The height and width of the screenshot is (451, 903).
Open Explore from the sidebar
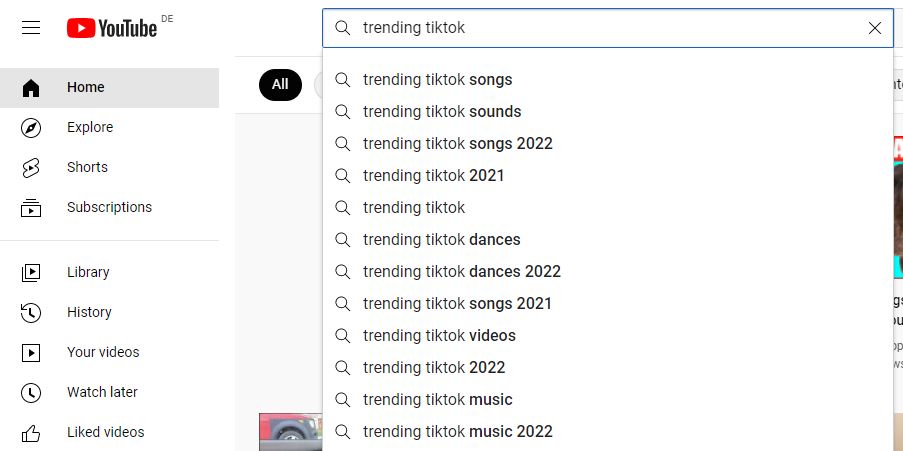[90, 127]
